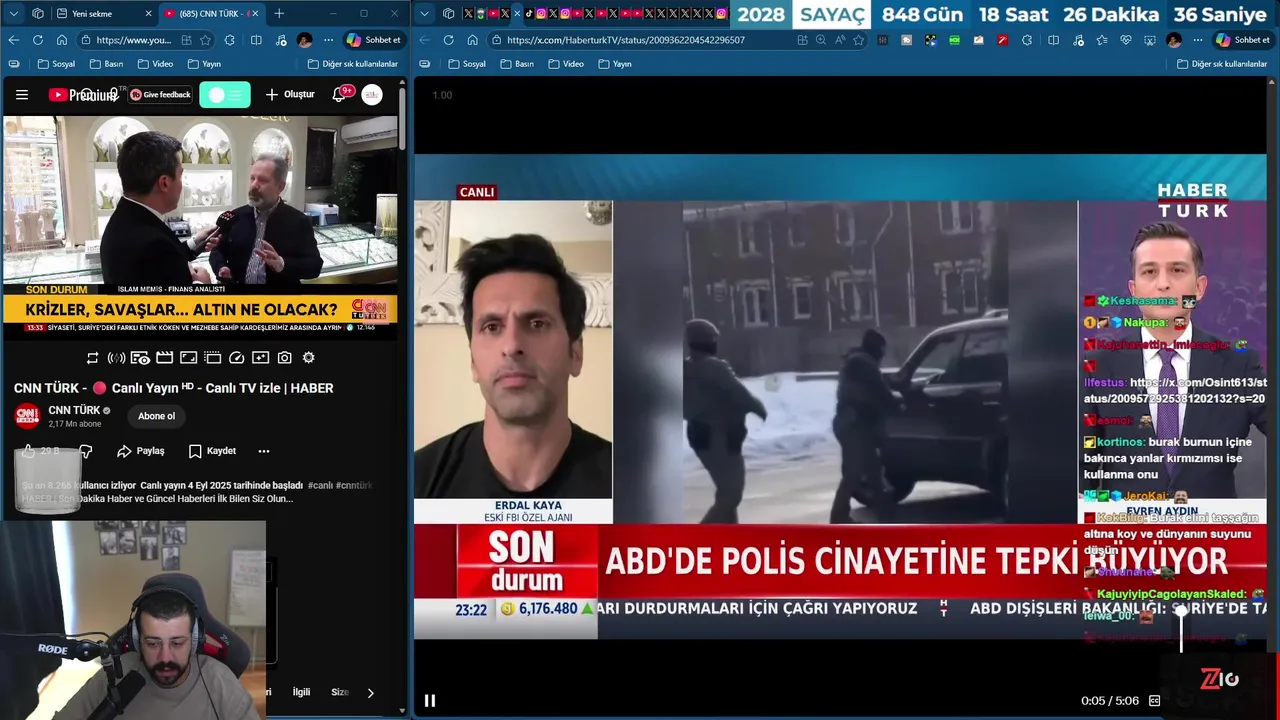Click the eye visibility icon under video
Image resolution: width=1280 pixels, height=720 pixels.
tap(140, 358)
